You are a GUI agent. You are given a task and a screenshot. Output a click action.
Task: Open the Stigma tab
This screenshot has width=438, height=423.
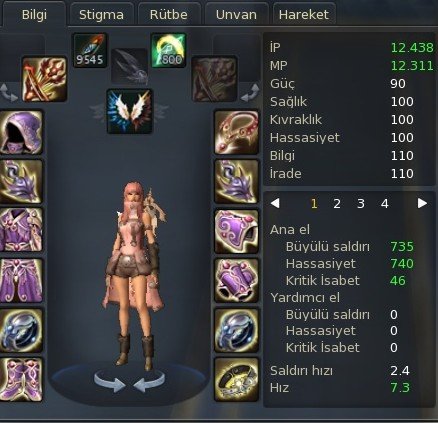point(101,15)
